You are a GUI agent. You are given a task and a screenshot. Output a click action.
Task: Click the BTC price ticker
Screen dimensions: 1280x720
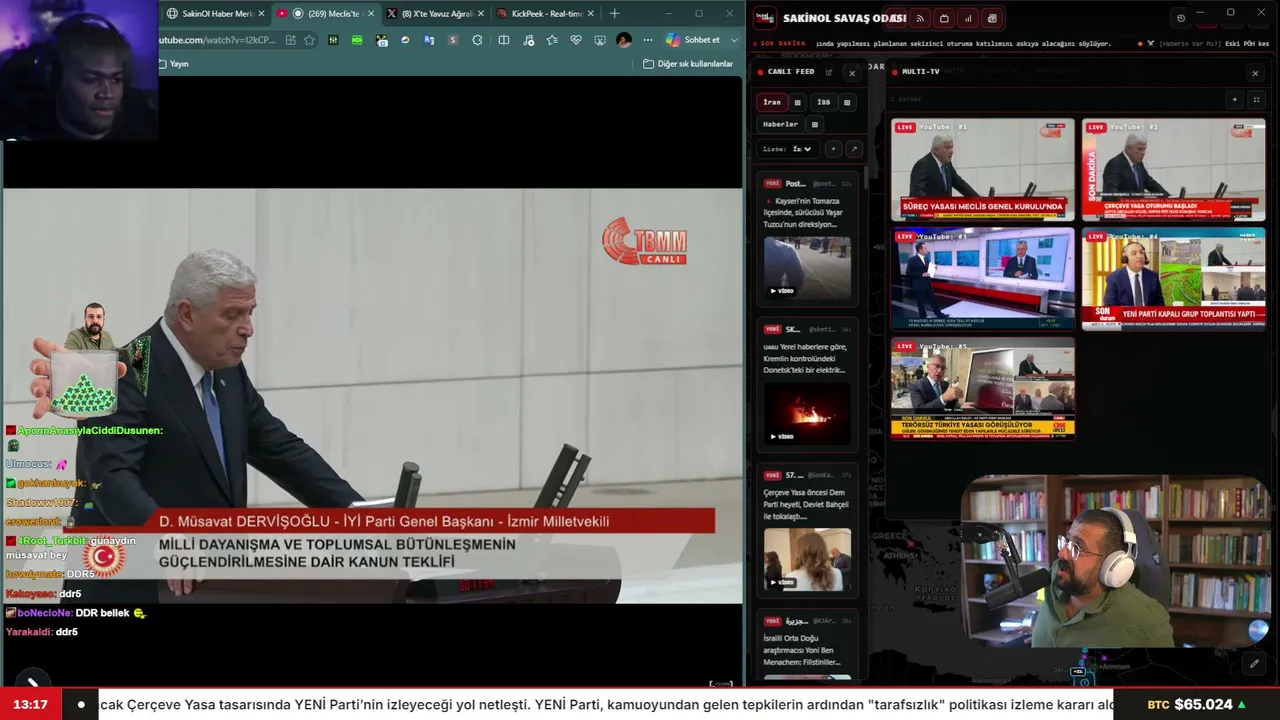[x=1196, y=704]
